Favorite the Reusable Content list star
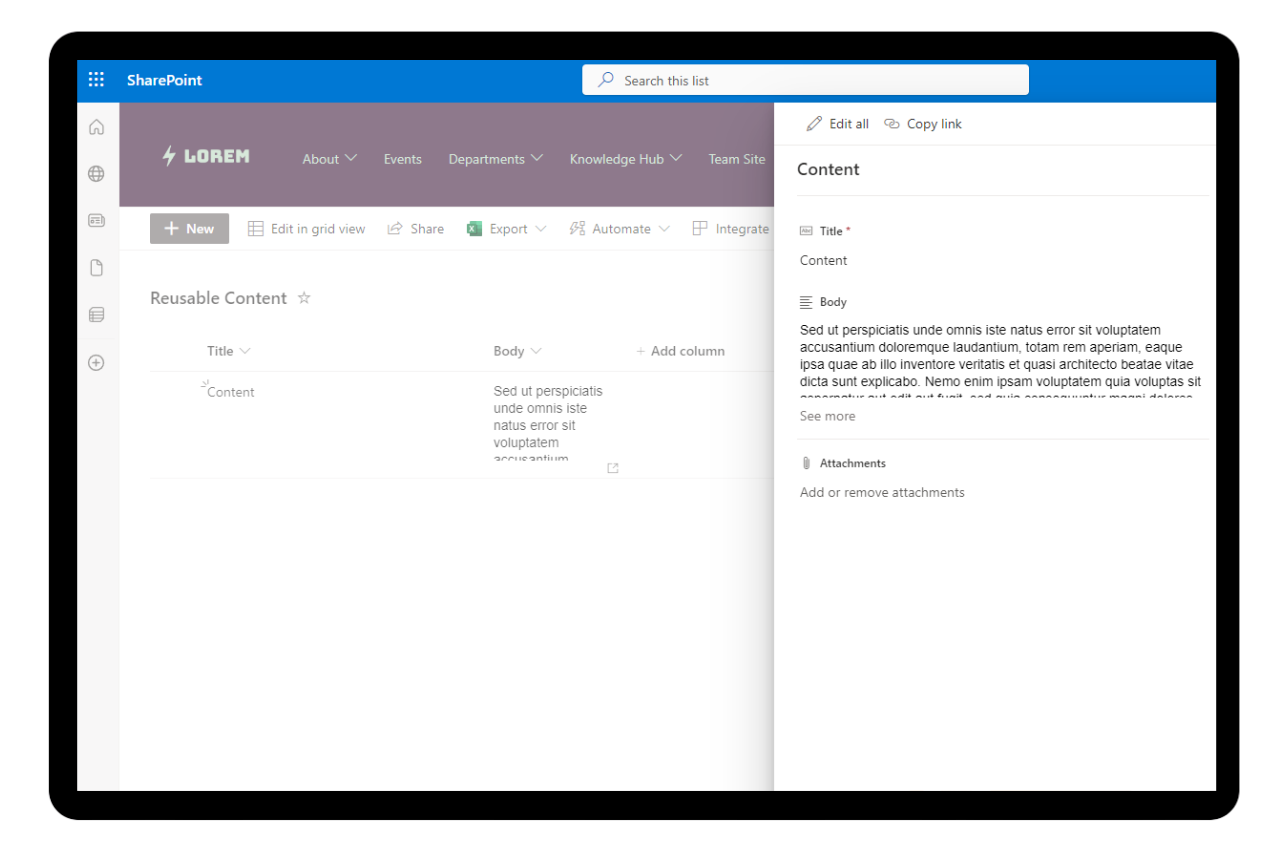 (304, 298)
